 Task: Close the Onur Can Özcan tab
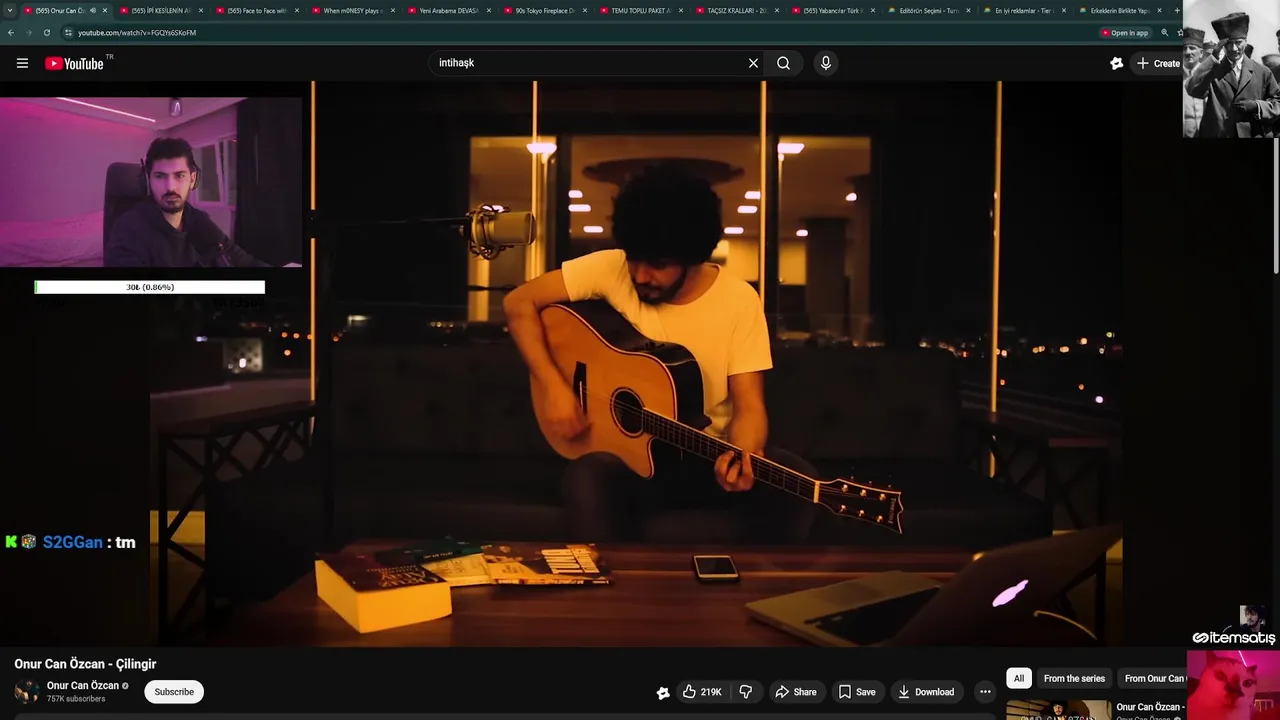[x=105, y=10]
